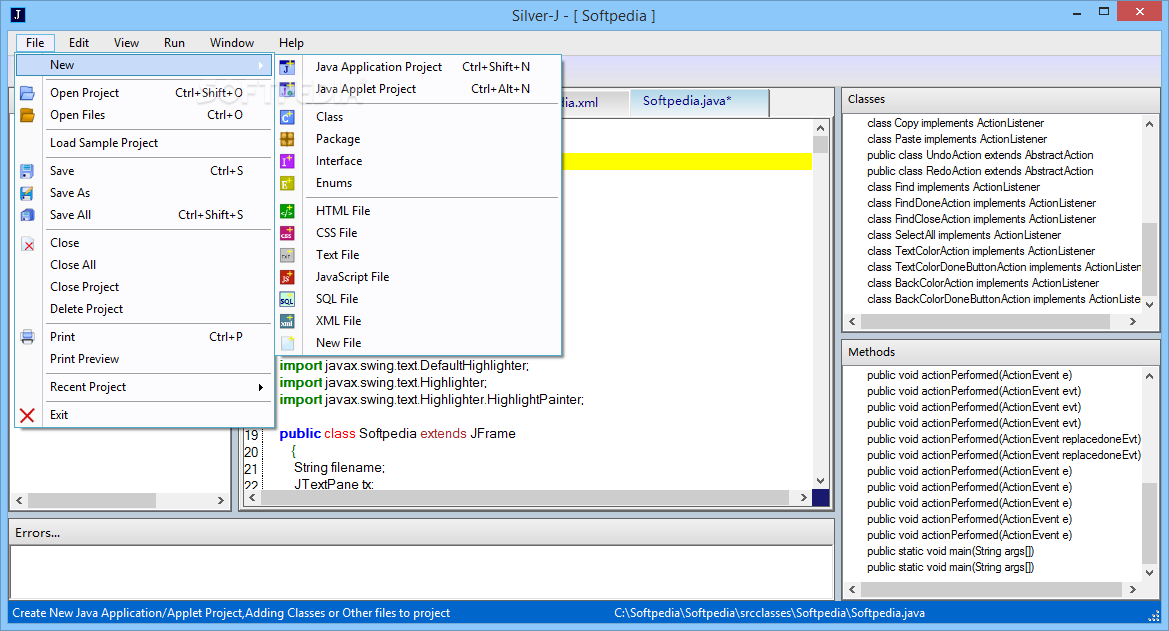Click the CSS File icon
1169x631 pixels.
[x=287, y=233]
